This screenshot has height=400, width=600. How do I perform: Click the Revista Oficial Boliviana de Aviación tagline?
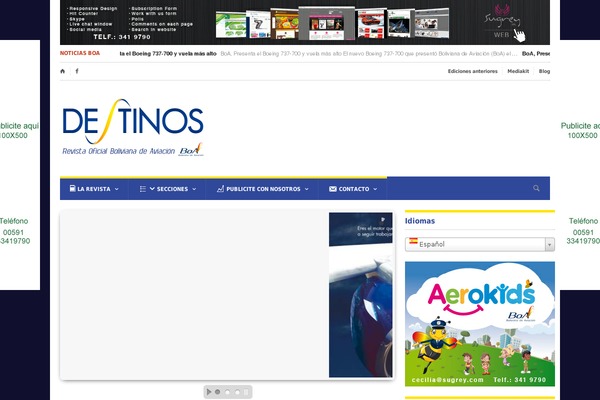click(x=119, y=151)
